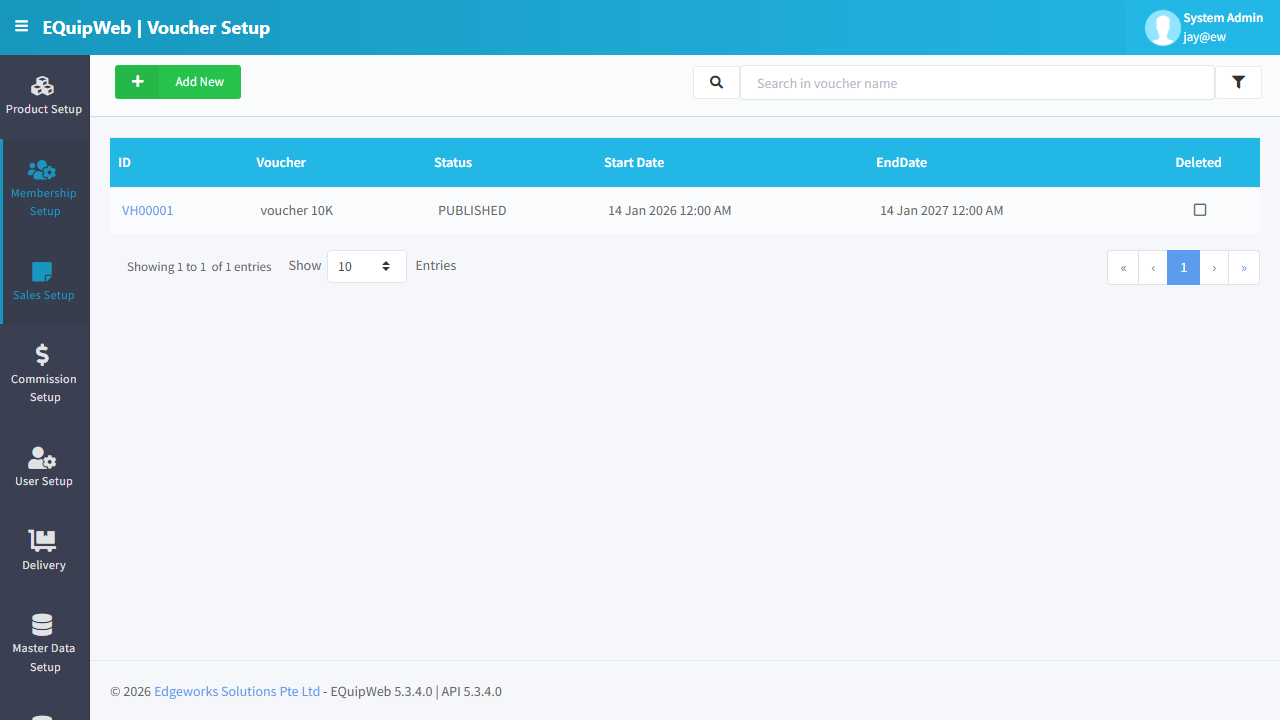The image size is (1280, 720).
Task: Expand the Show entries dropdown
Action: click(x=367, y=266)
